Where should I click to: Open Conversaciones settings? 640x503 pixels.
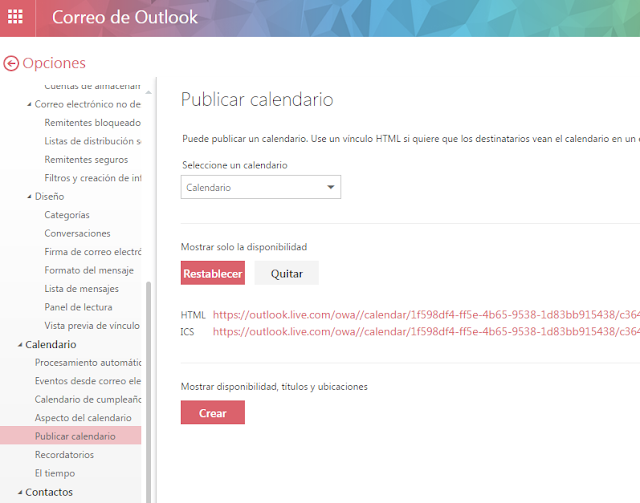coord(78,234)
